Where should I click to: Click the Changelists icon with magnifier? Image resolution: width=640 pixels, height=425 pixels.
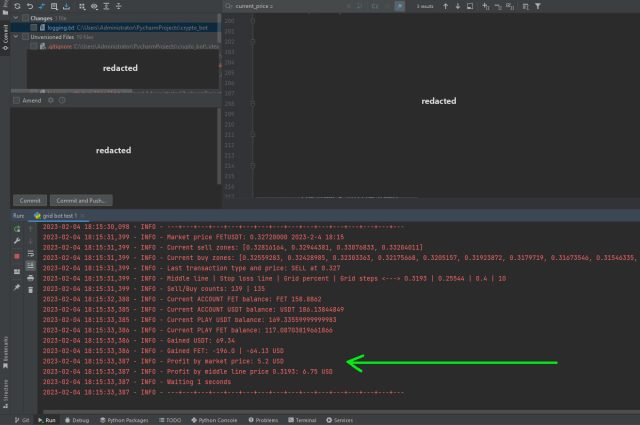[x=54, y=6]
